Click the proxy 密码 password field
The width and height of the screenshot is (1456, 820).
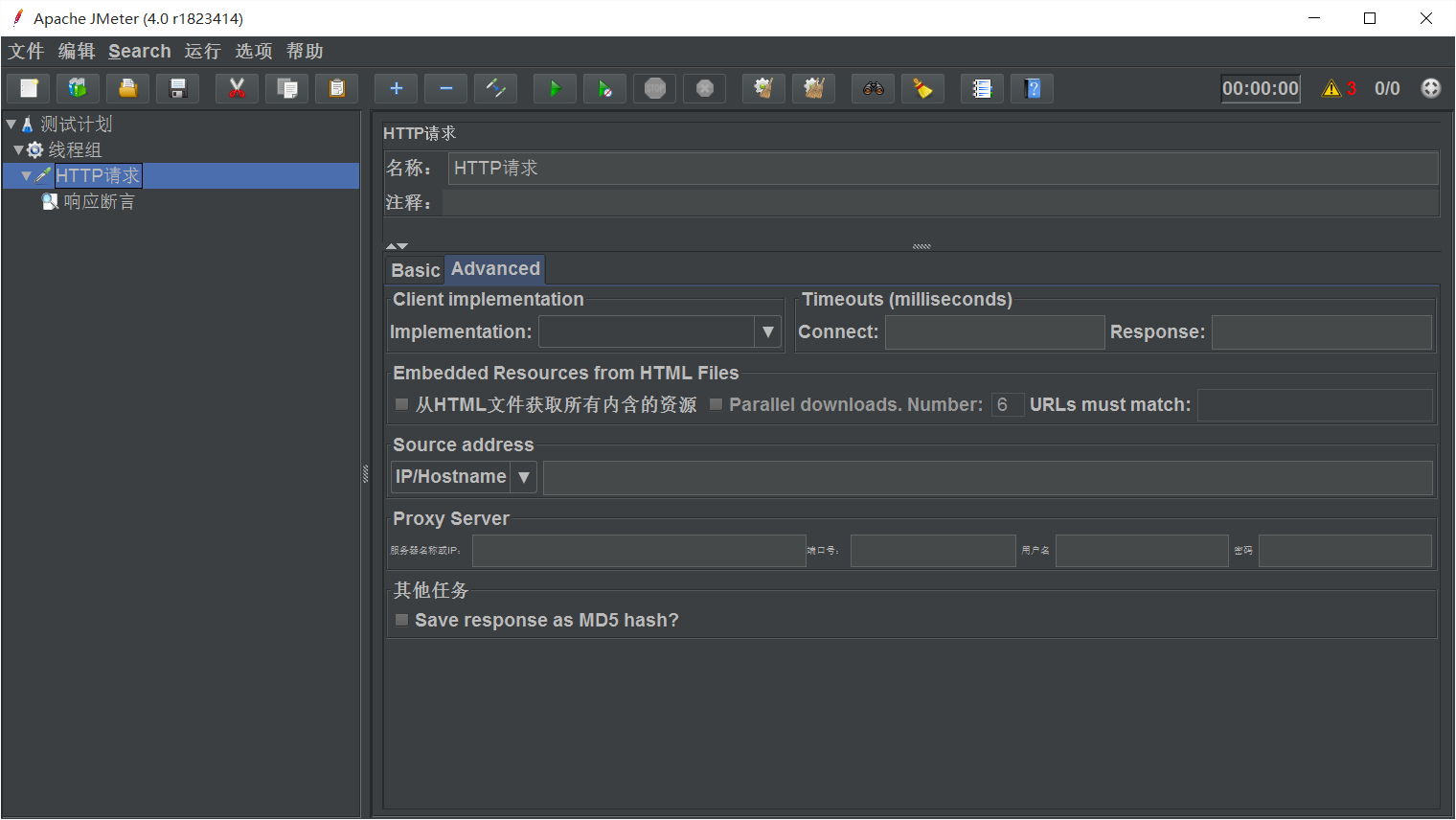1345,551
